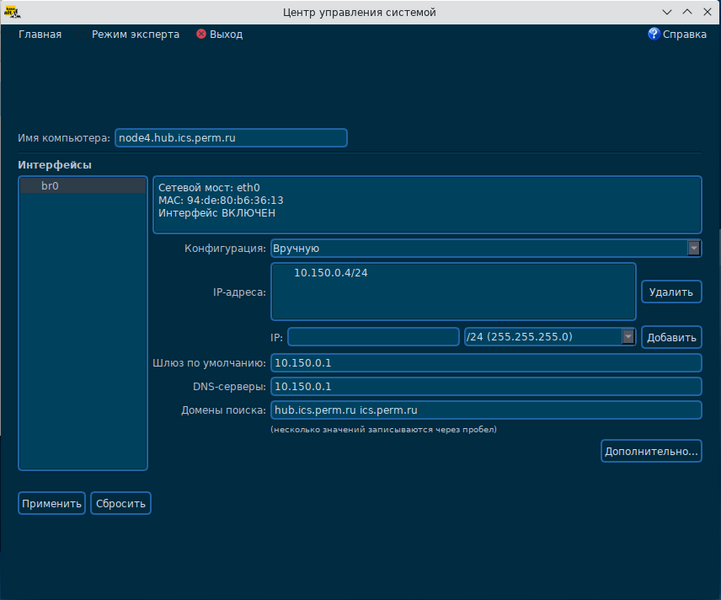The image size is (721, 600).
Task: Click the Конфигурация dropdown arrow
Action: (x=693, y=248)
